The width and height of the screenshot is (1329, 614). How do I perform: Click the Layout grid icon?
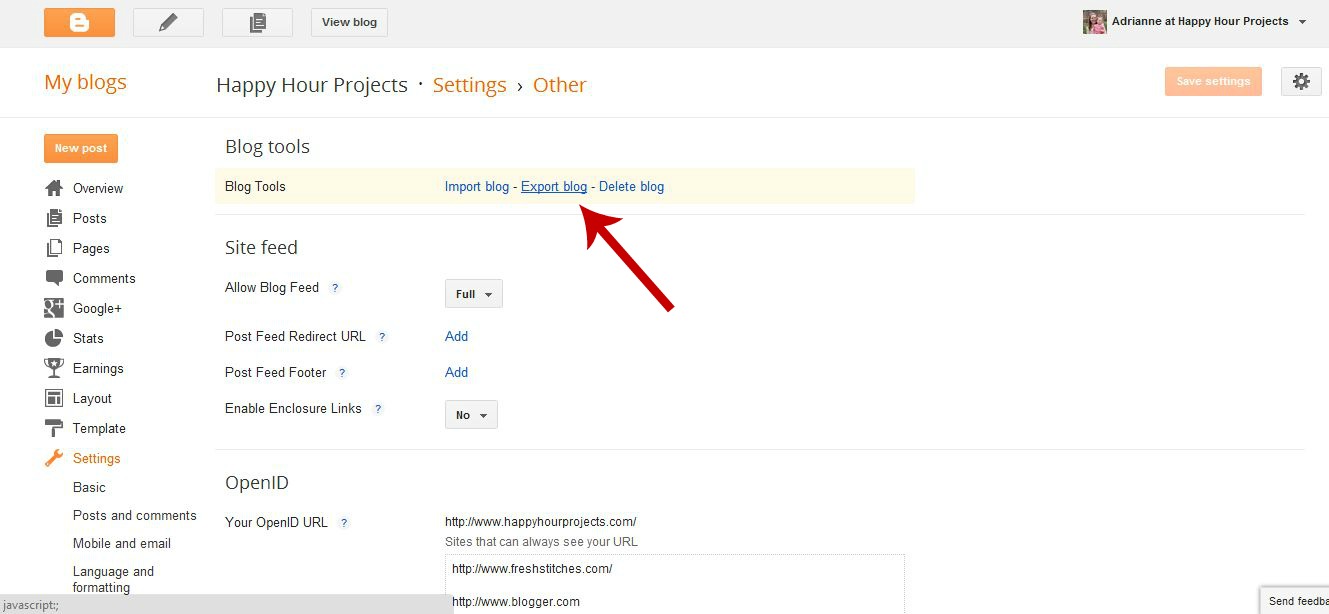click(x=54, y=398)
